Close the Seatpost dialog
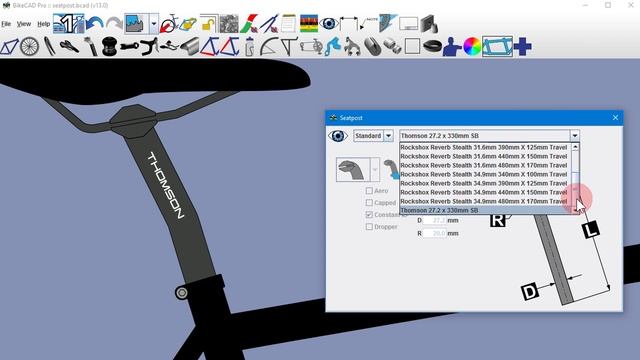 (x=615, y=118)
